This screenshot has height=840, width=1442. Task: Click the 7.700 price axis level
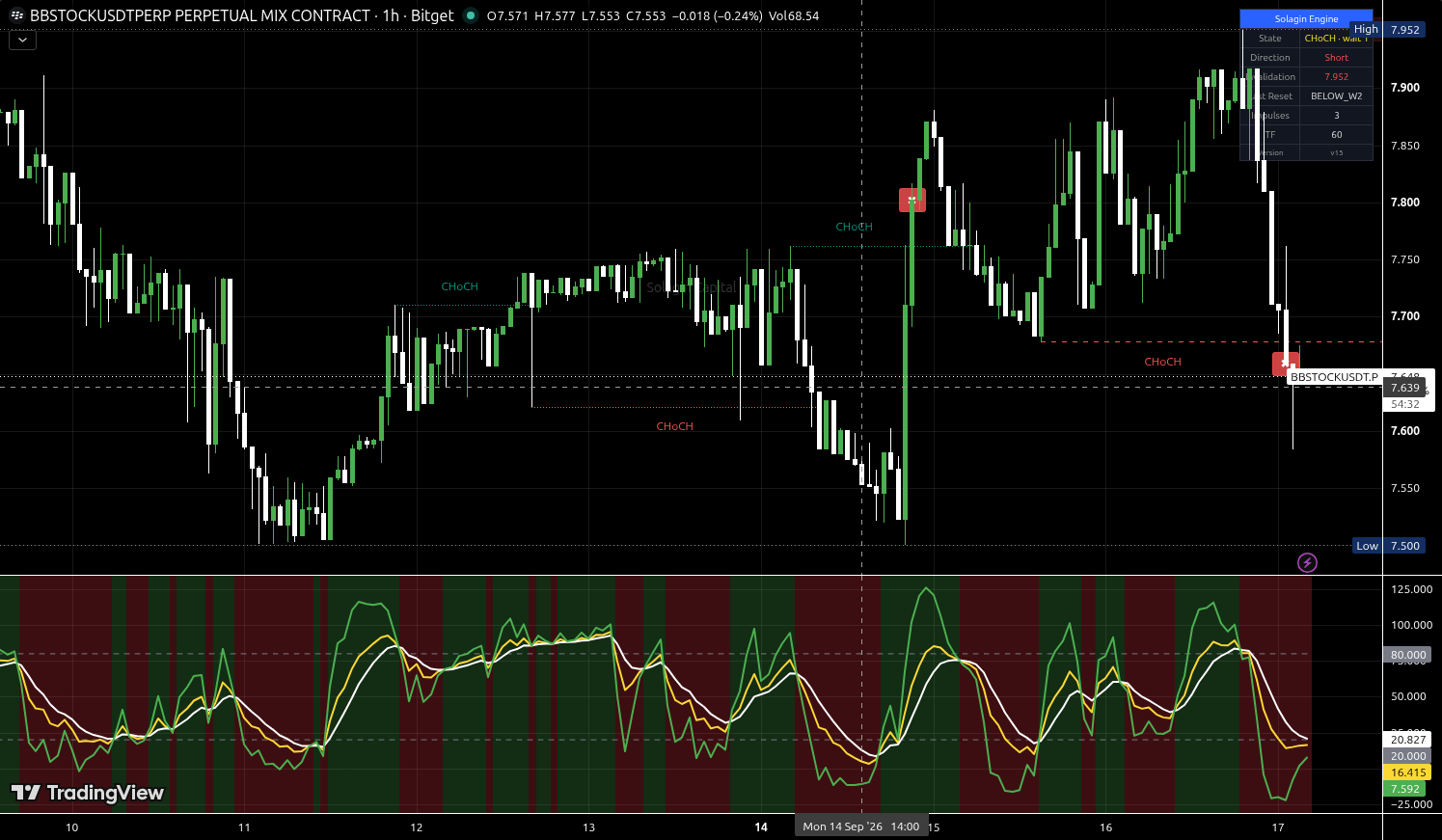coord(1404,316)
